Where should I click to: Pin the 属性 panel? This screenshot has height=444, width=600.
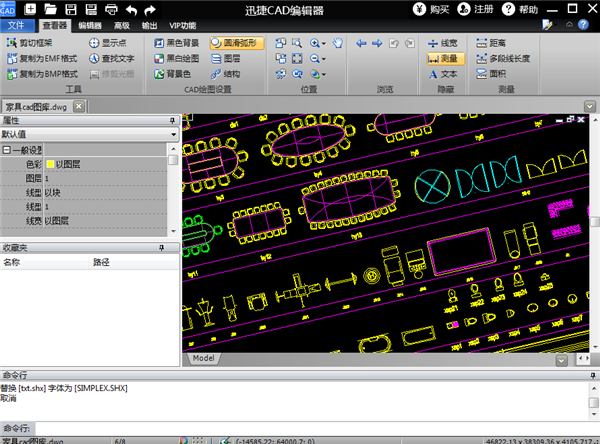click(172, 121)
